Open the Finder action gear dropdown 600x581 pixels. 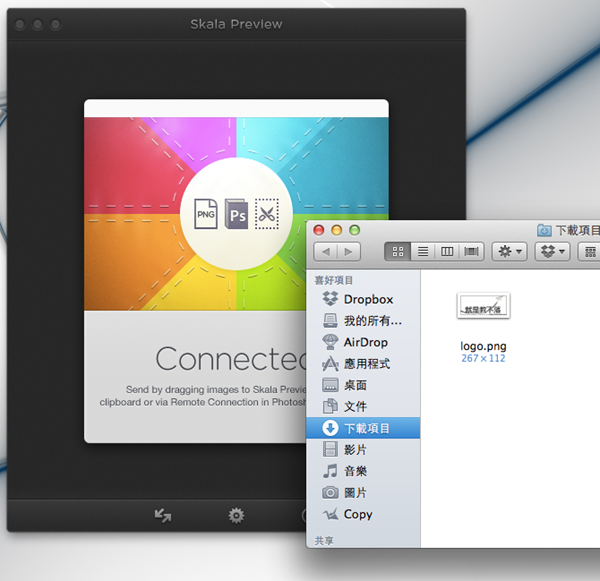coord(510,251)
